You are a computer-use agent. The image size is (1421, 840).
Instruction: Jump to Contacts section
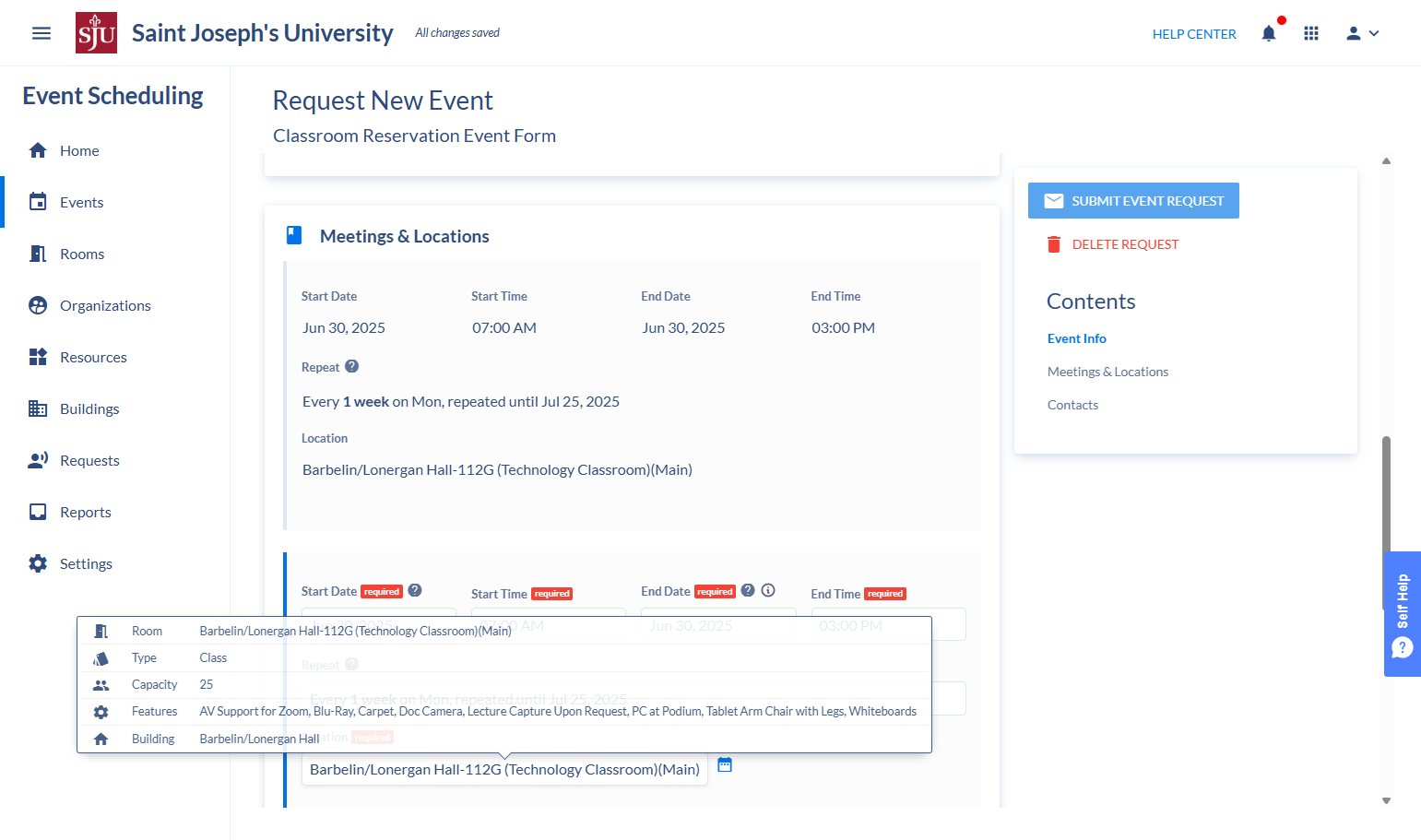pos(1072,405)
